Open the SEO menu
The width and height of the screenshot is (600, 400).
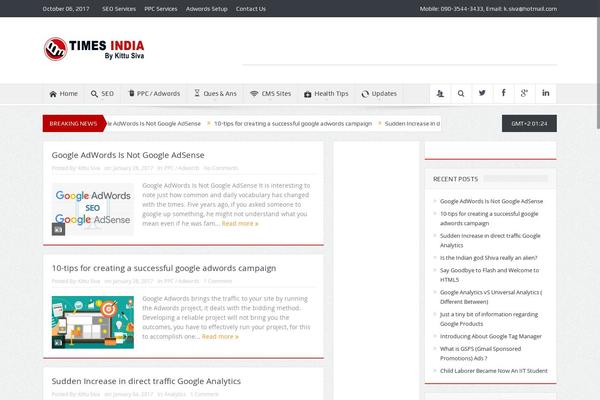pyautogui.click(x=102, y=94)
